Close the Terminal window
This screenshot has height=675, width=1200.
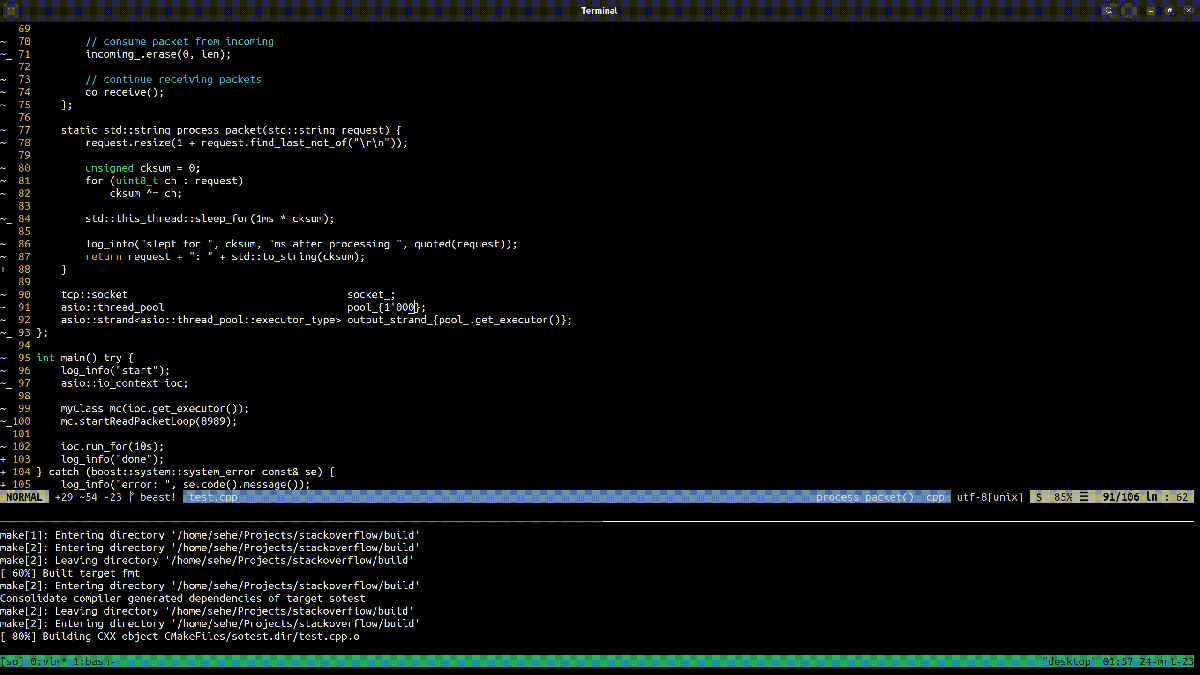click(1187, 10)
